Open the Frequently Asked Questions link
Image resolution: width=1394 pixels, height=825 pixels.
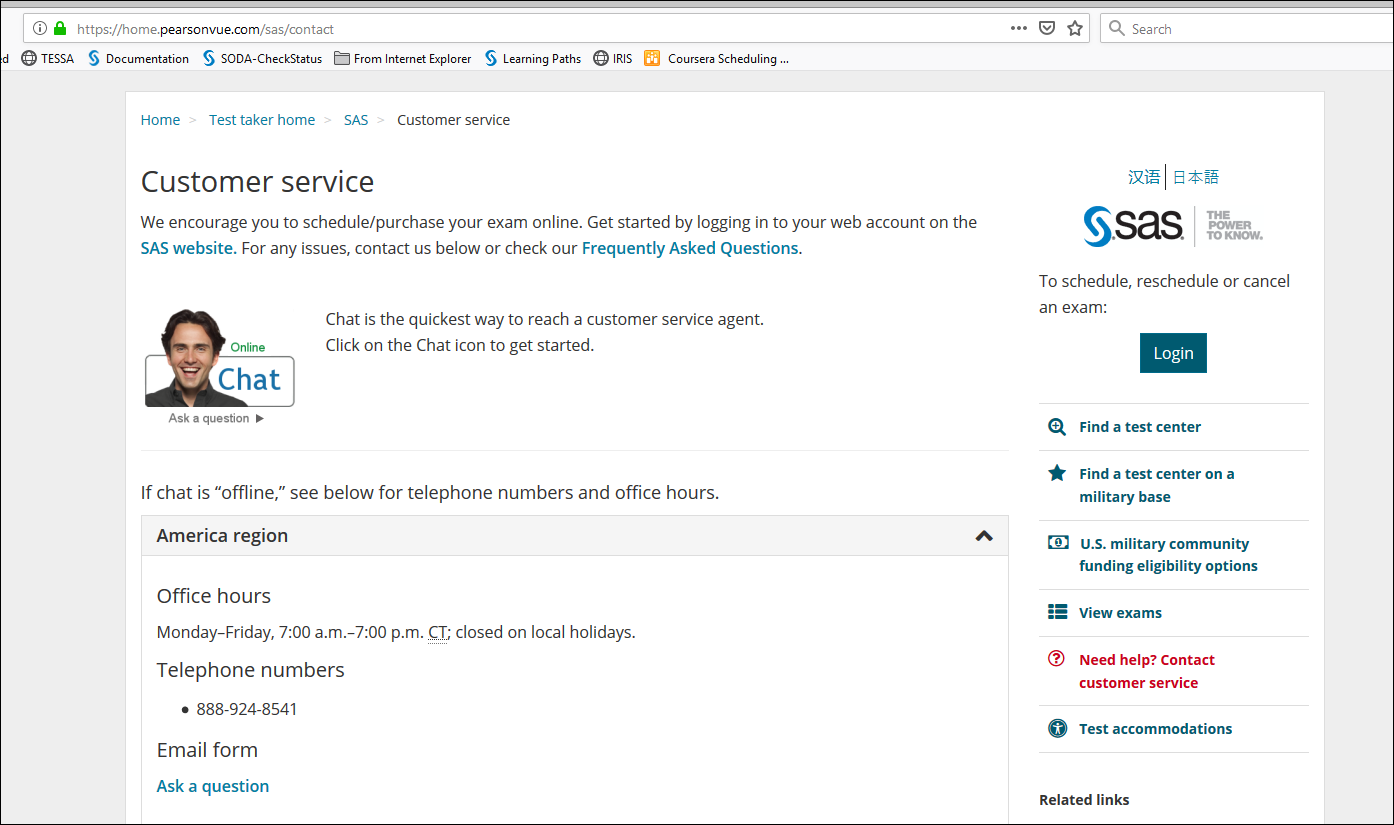689,247
